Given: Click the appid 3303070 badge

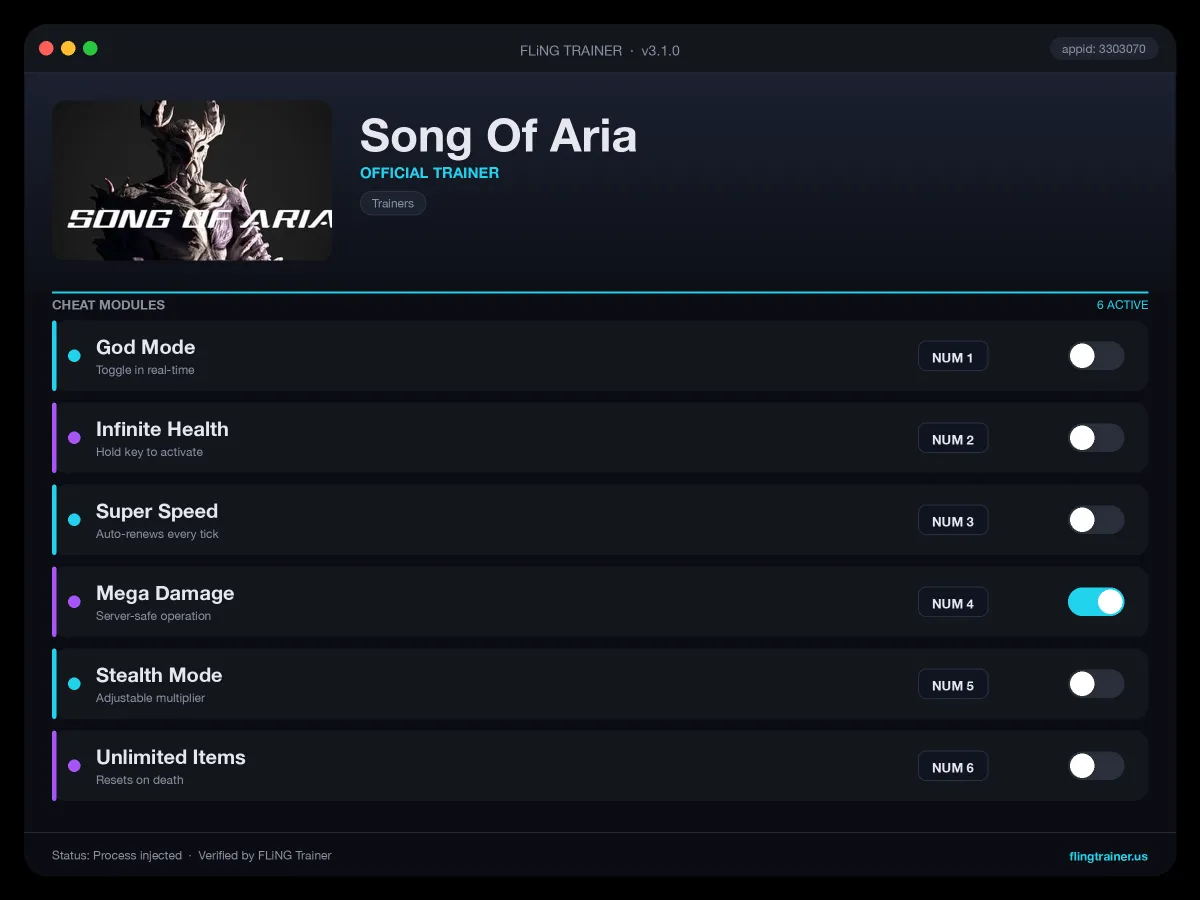Looking at the screenshot, I should click(x=1104, y=49).
